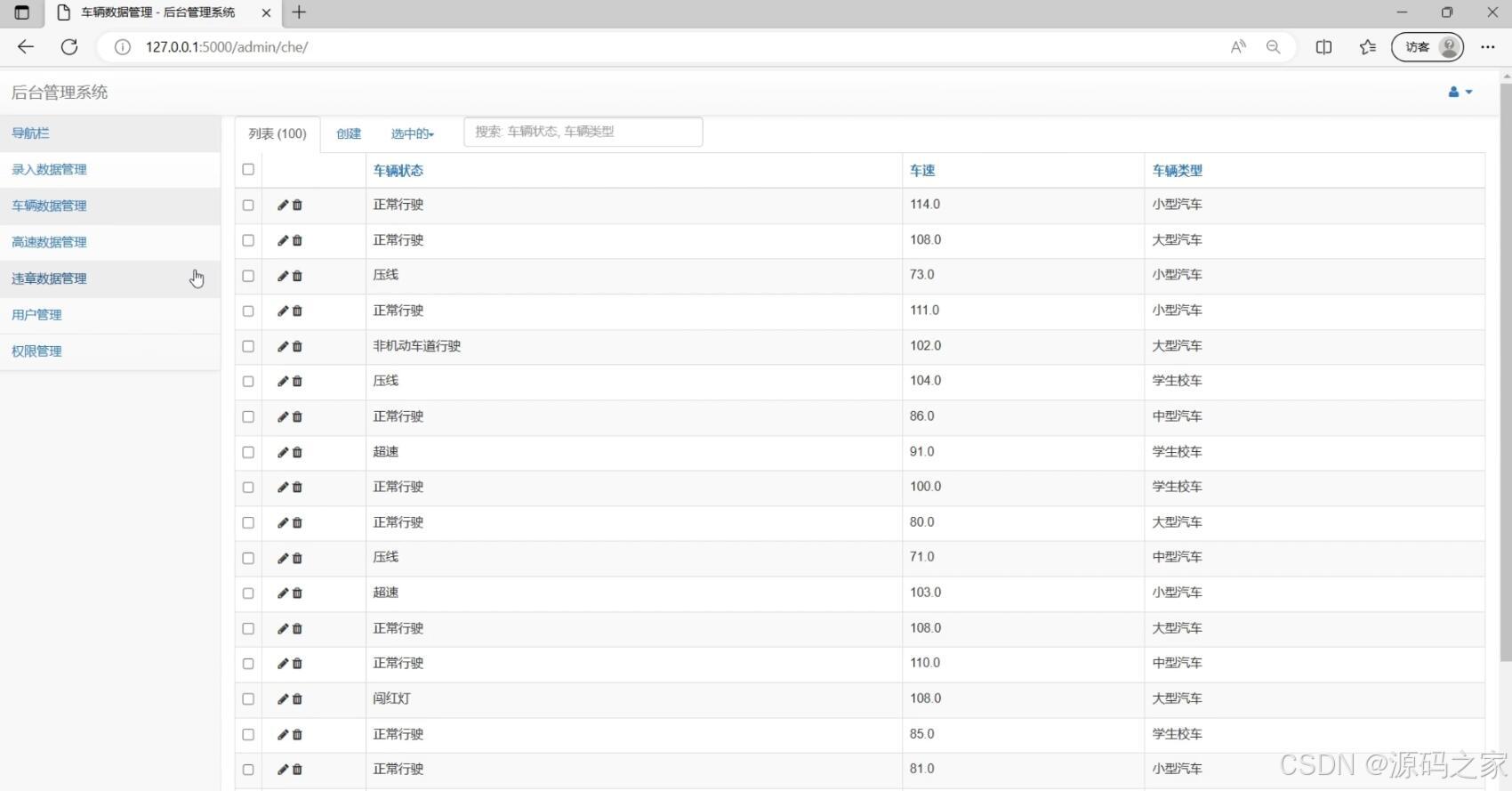This screenshot has height=791, width=1512.
Task: View site information icon beside URL
Action: pyautogui.click(x=123, y=47)
